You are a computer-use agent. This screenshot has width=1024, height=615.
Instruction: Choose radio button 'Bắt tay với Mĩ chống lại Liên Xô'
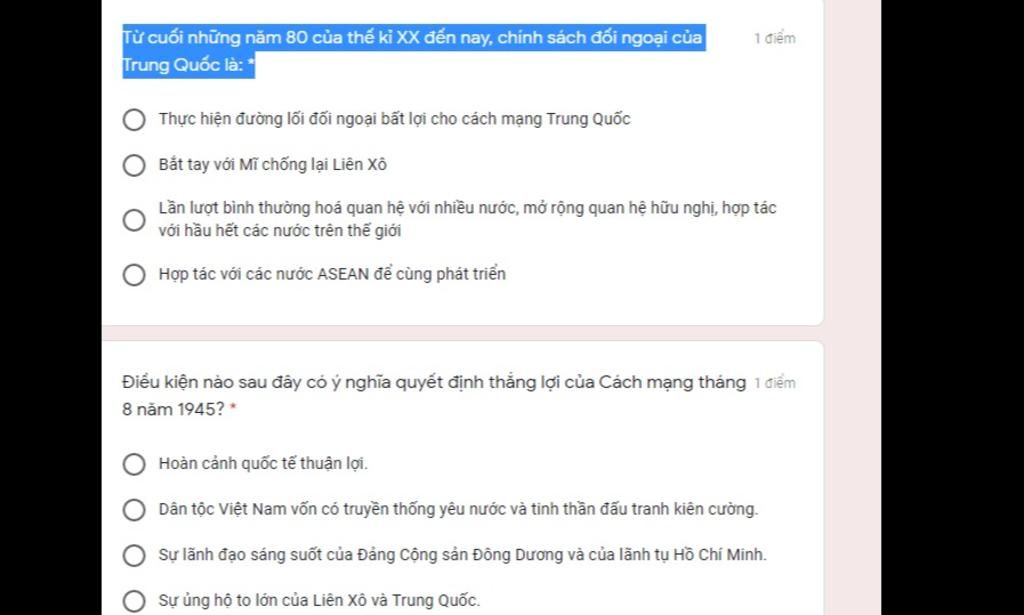[134, 165]
